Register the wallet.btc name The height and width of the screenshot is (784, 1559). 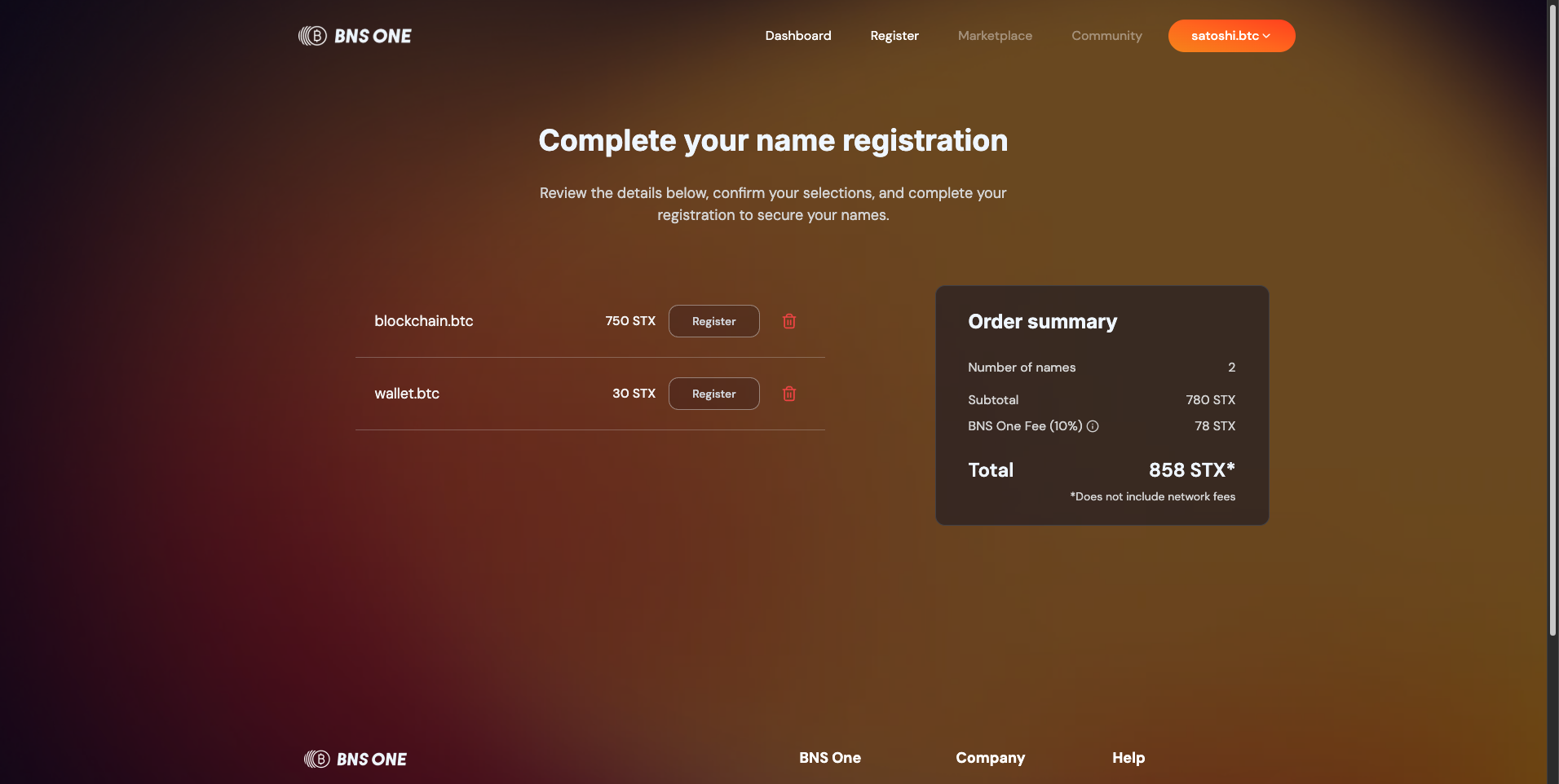pyautogui.click(x=714, y=394)
